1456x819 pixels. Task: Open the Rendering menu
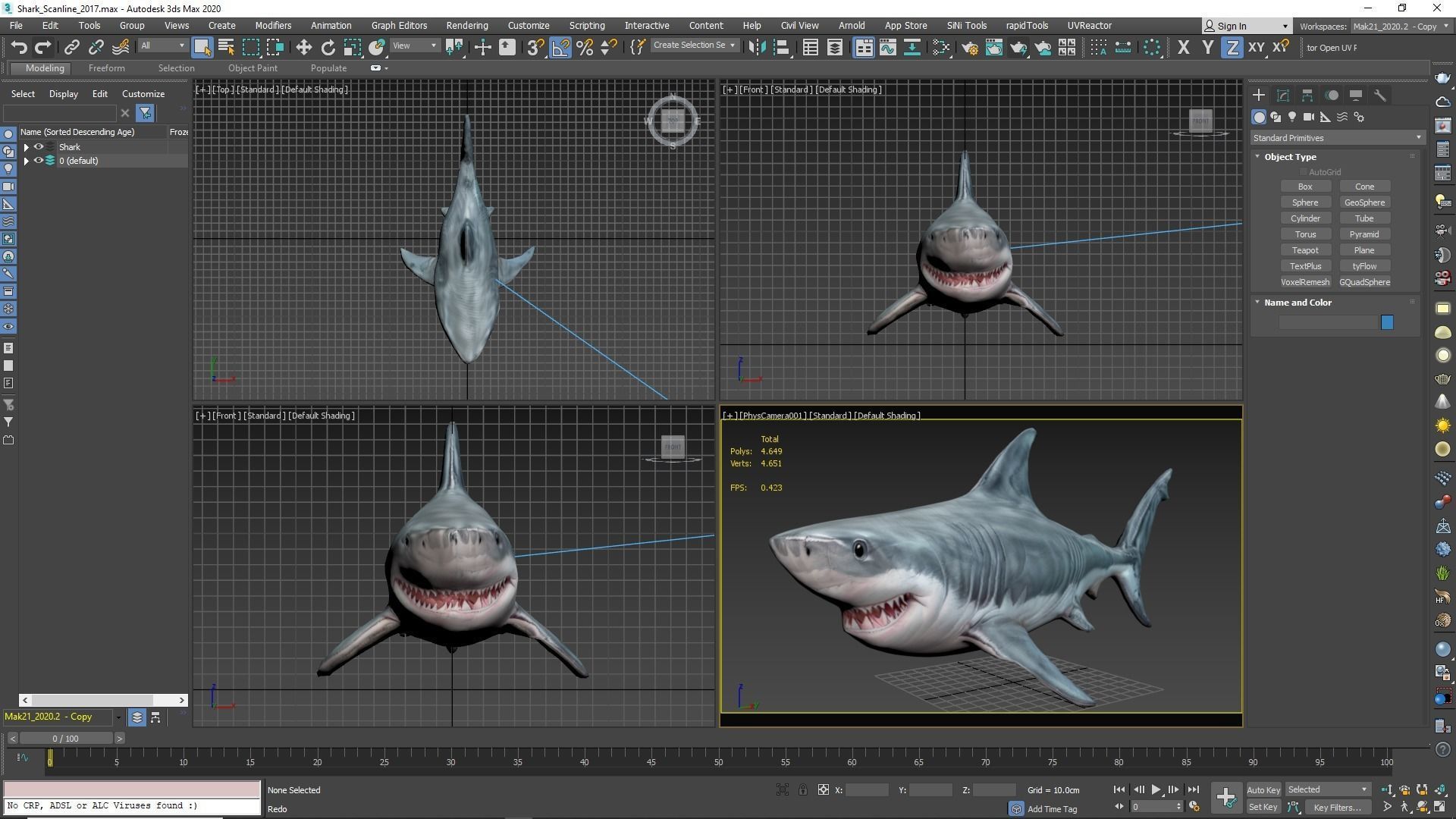point(467,26)
